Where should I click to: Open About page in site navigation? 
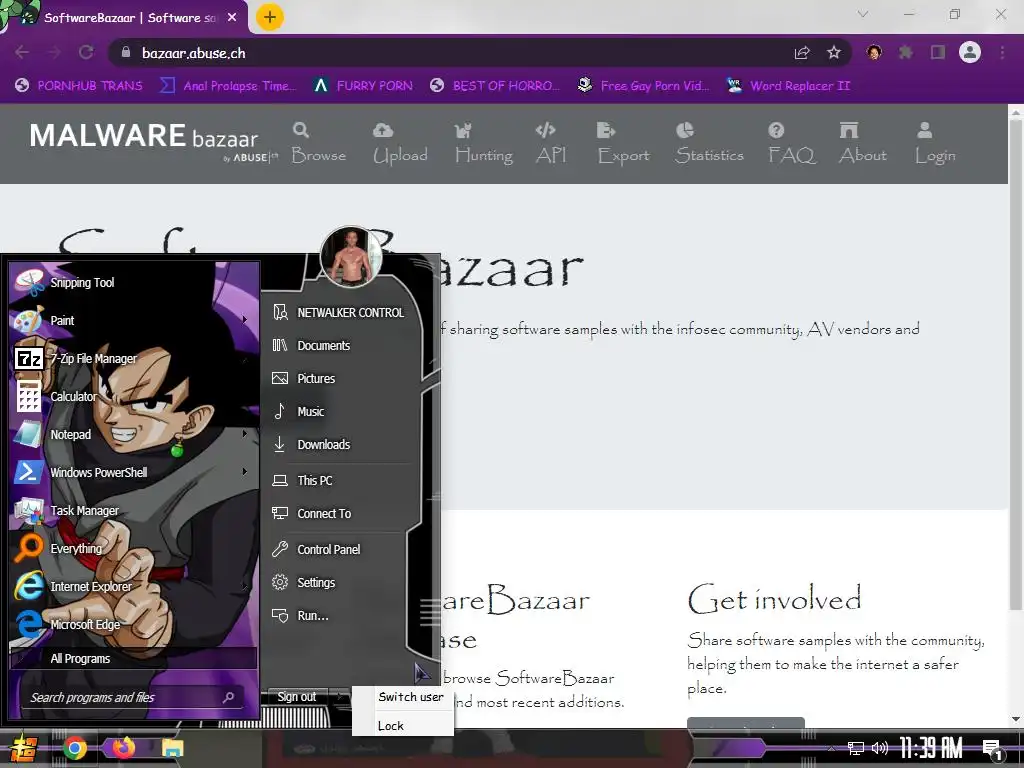863,143
